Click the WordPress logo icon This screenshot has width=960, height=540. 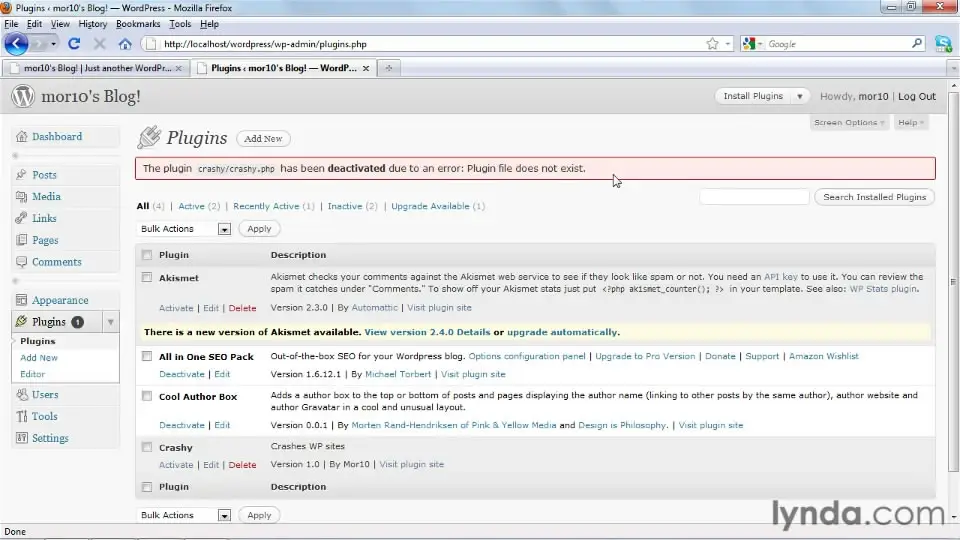(x=23, y=96)
